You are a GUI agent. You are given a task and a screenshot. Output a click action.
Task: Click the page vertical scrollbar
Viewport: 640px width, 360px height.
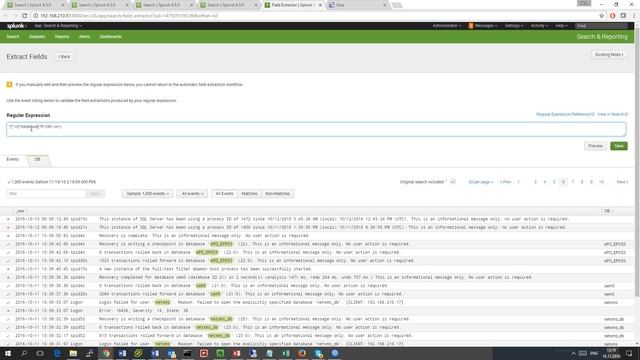[637, 163]
